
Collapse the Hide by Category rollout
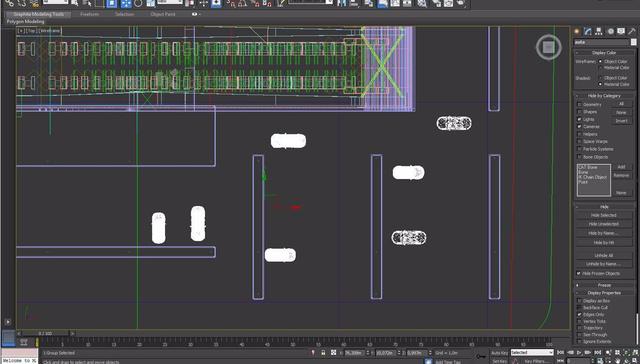click(x=604, y=96)
